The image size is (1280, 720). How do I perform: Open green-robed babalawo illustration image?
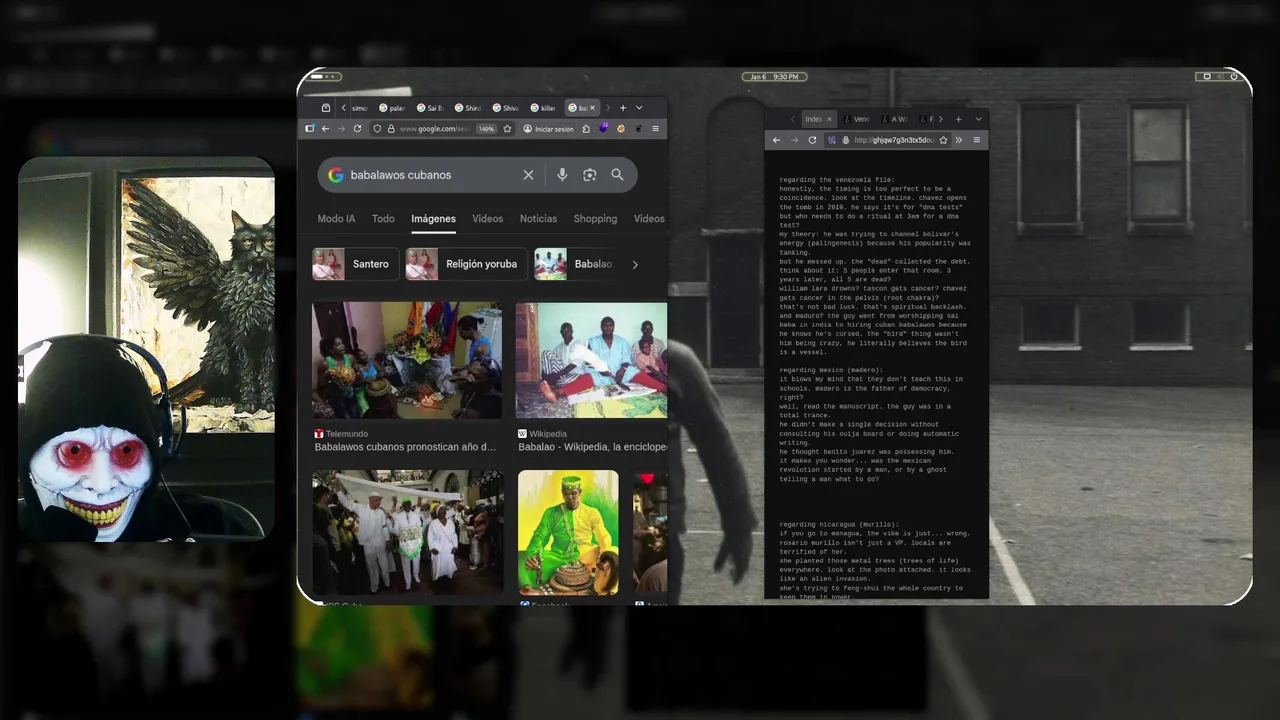point(568,533)
